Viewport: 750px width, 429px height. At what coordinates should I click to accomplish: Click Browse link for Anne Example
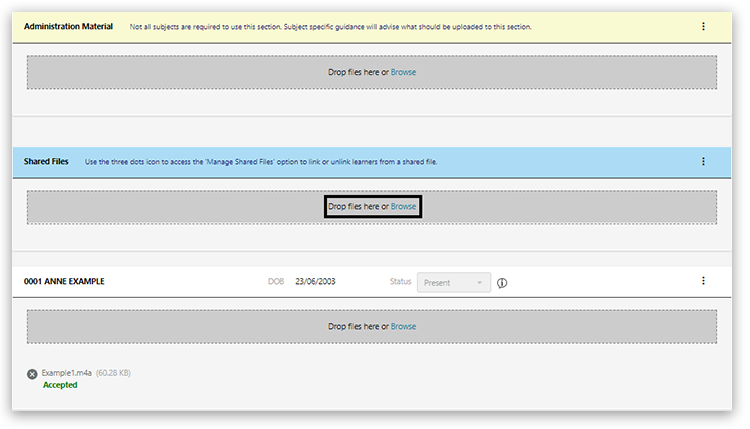403,326
